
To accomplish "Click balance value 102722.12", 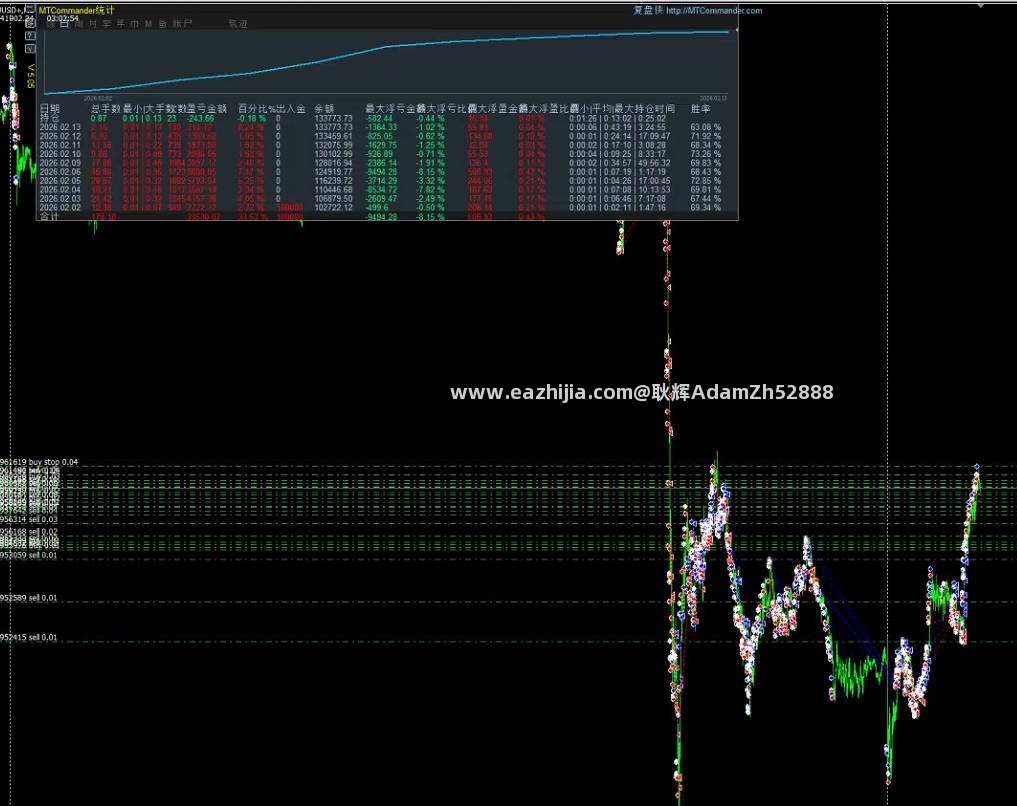I will point(333,207).
